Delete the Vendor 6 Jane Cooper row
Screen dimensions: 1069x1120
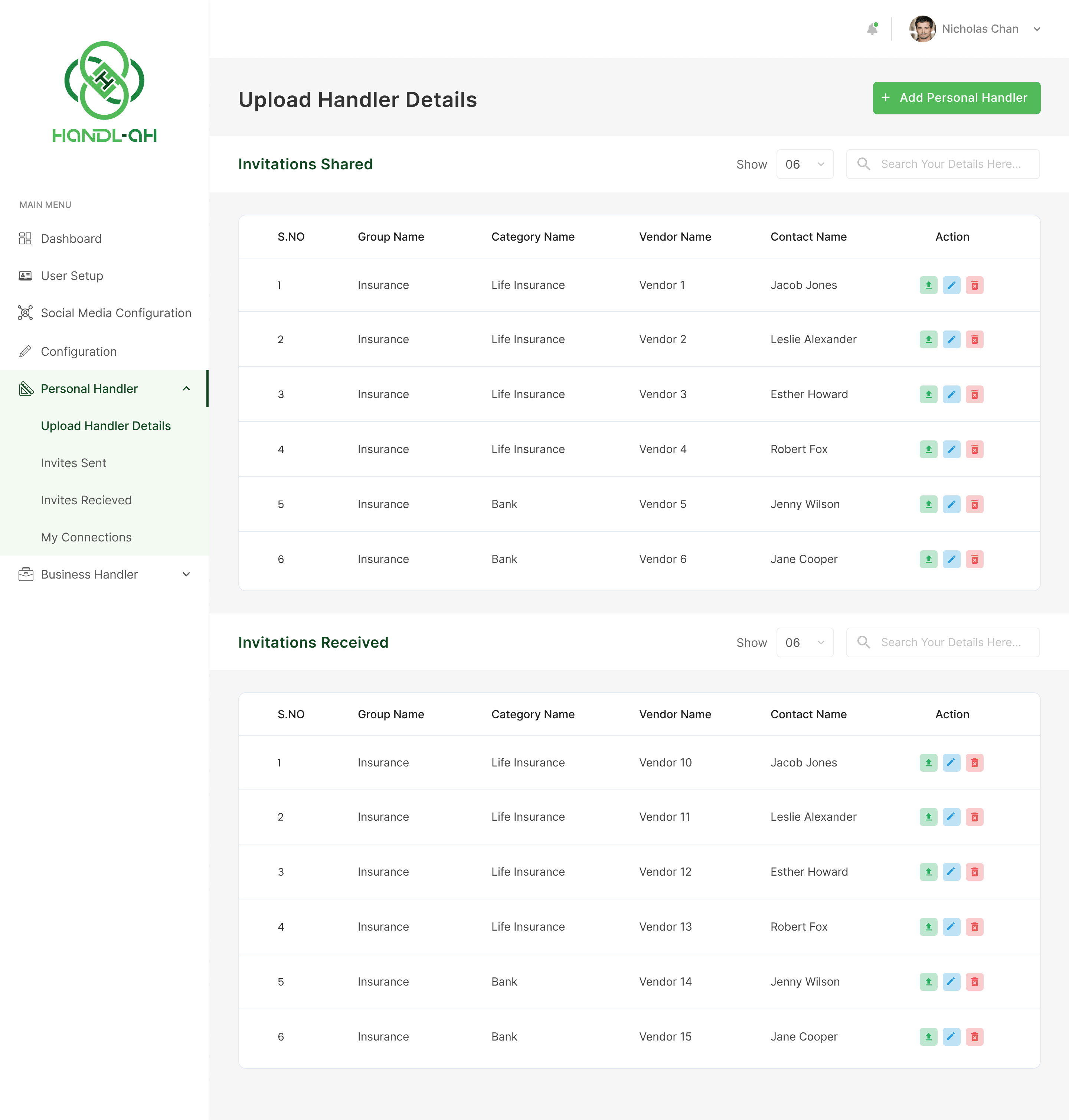coord(974,559)
